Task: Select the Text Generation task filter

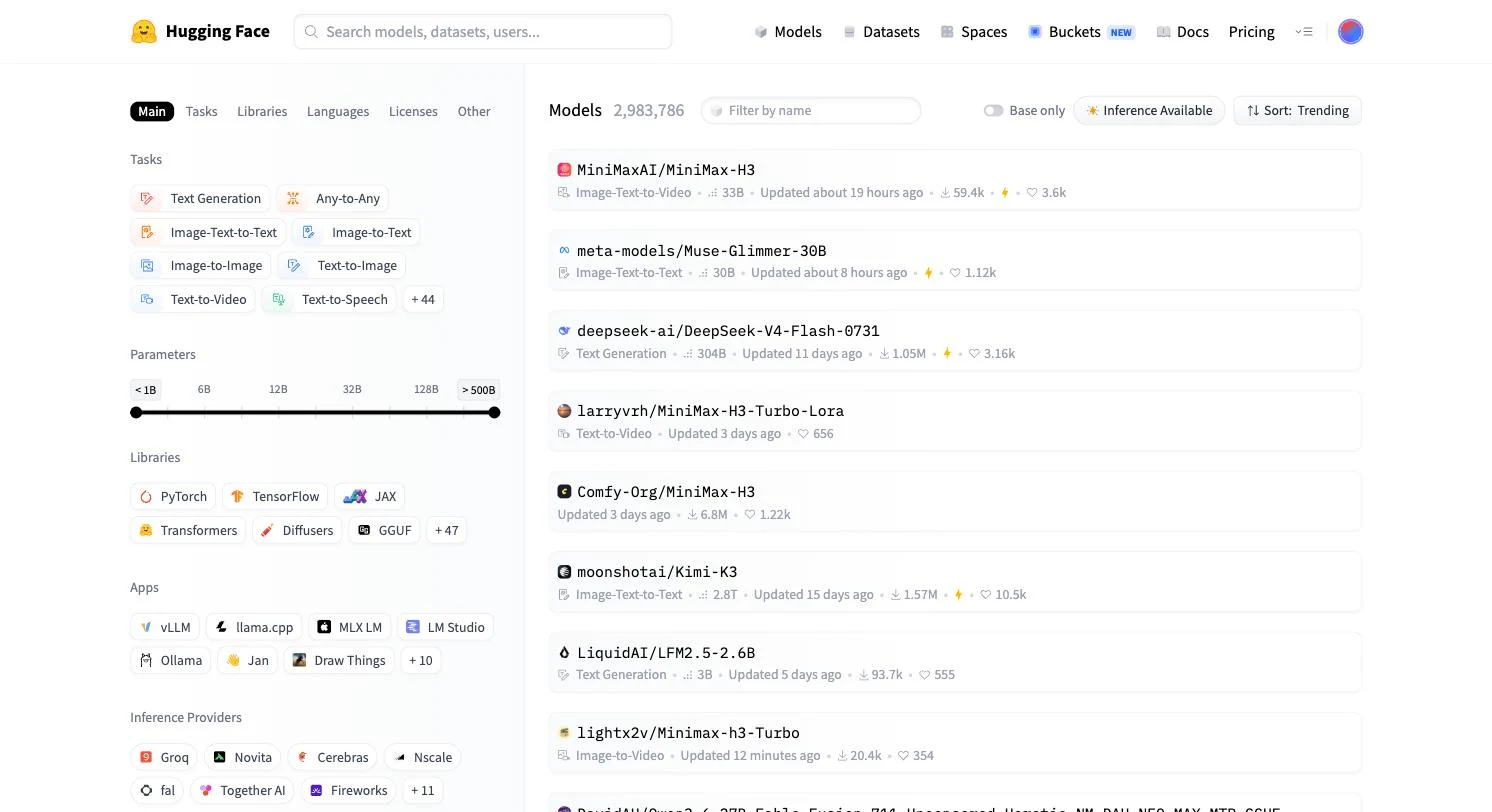Action: click(200, 198)
